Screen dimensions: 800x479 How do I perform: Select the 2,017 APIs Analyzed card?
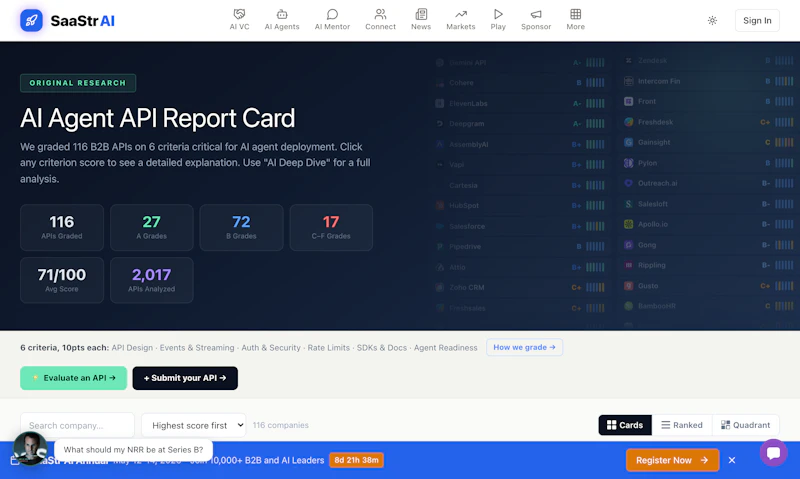point(152,280)
